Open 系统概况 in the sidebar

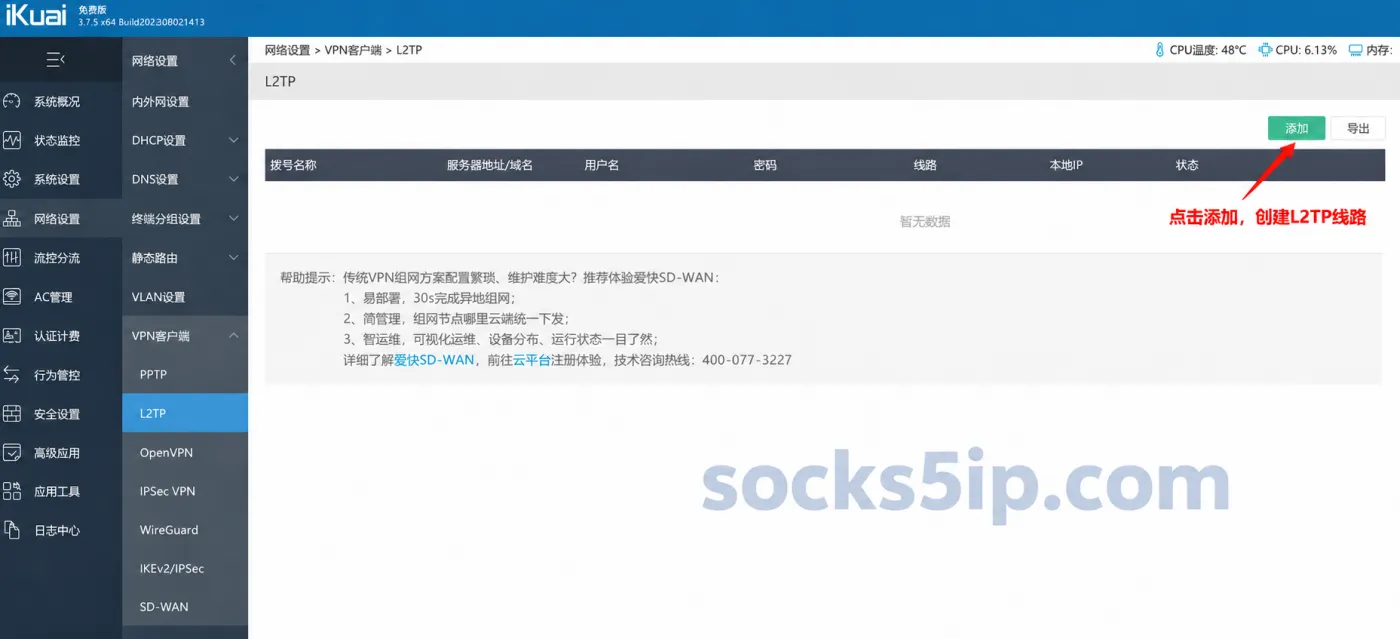(x=57, y=101)
